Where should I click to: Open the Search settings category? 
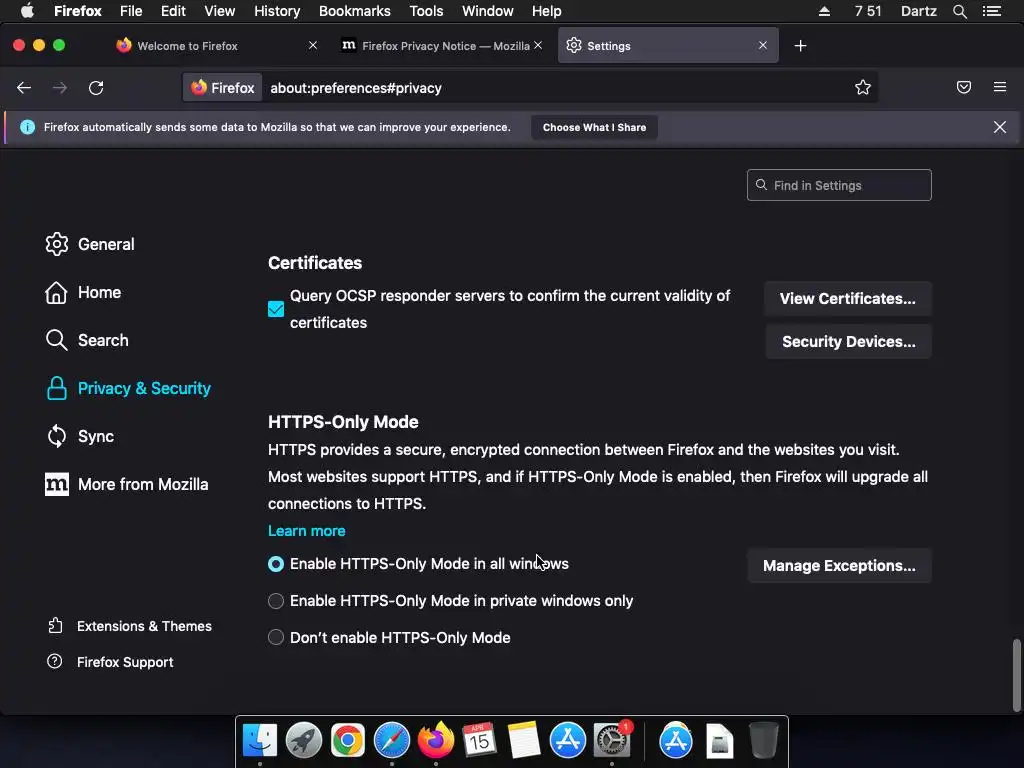[87, 340]
